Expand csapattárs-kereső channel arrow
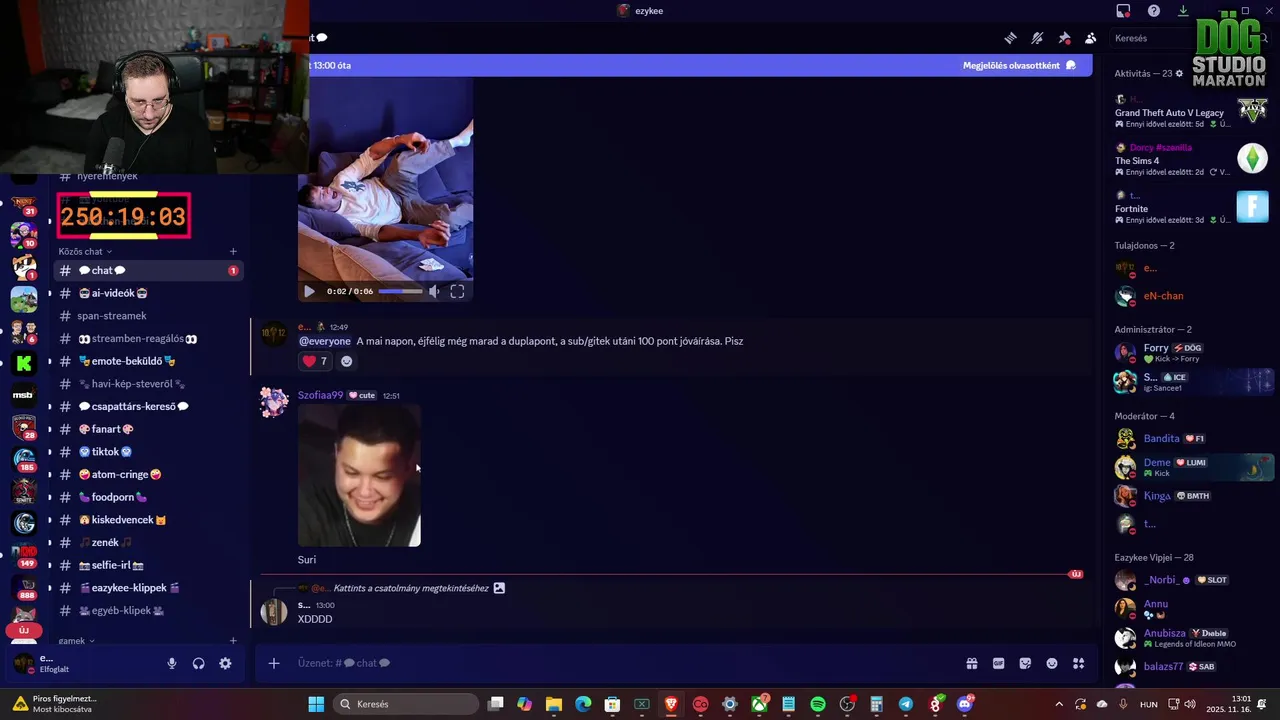 click(x=50, y=407)
